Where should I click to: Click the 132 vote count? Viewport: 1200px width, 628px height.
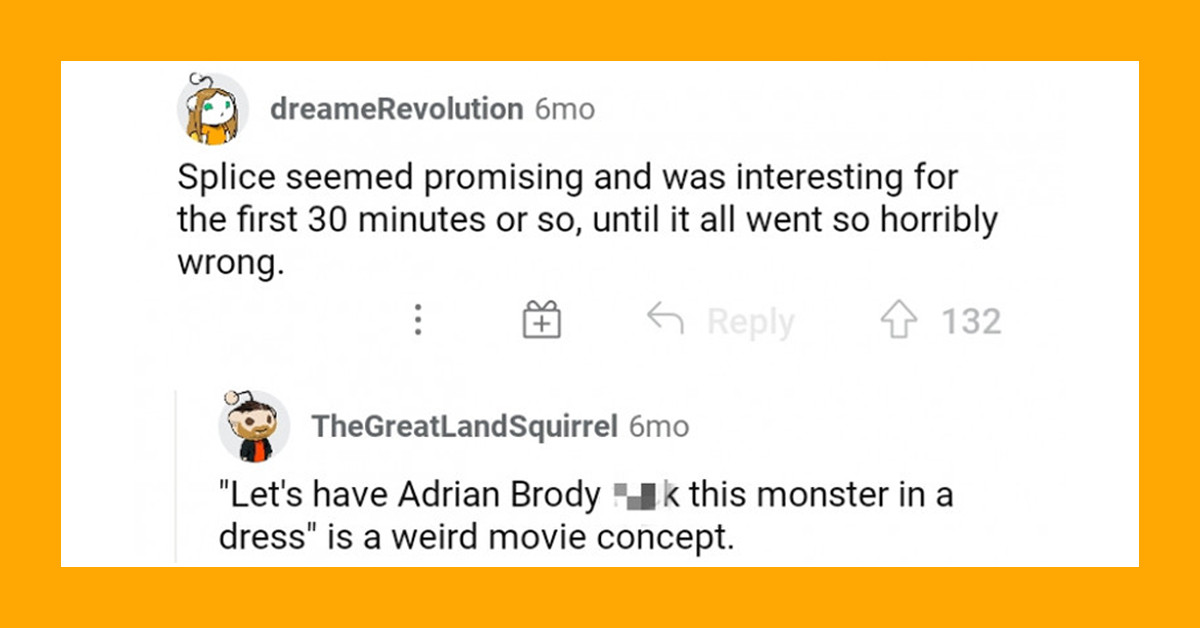tap(970, 320)
